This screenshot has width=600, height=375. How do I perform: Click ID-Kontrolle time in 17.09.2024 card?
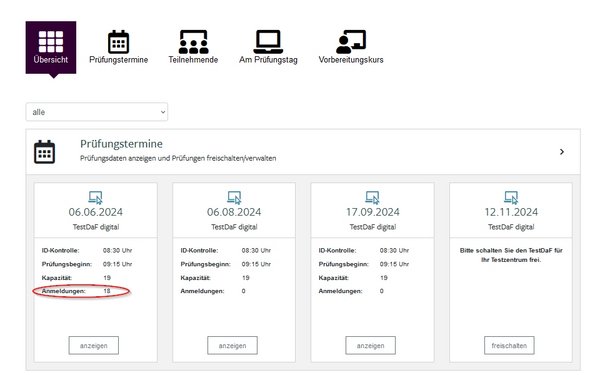click(394, 251)
